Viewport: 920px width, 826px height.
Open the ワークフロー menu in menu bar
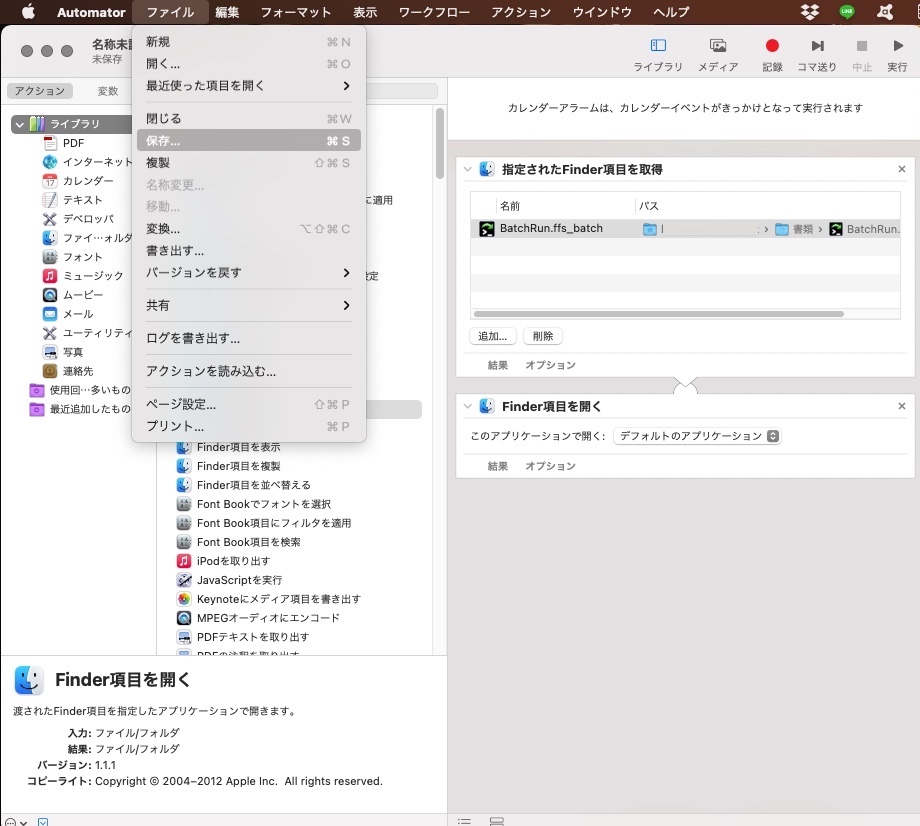pos(434,12)
